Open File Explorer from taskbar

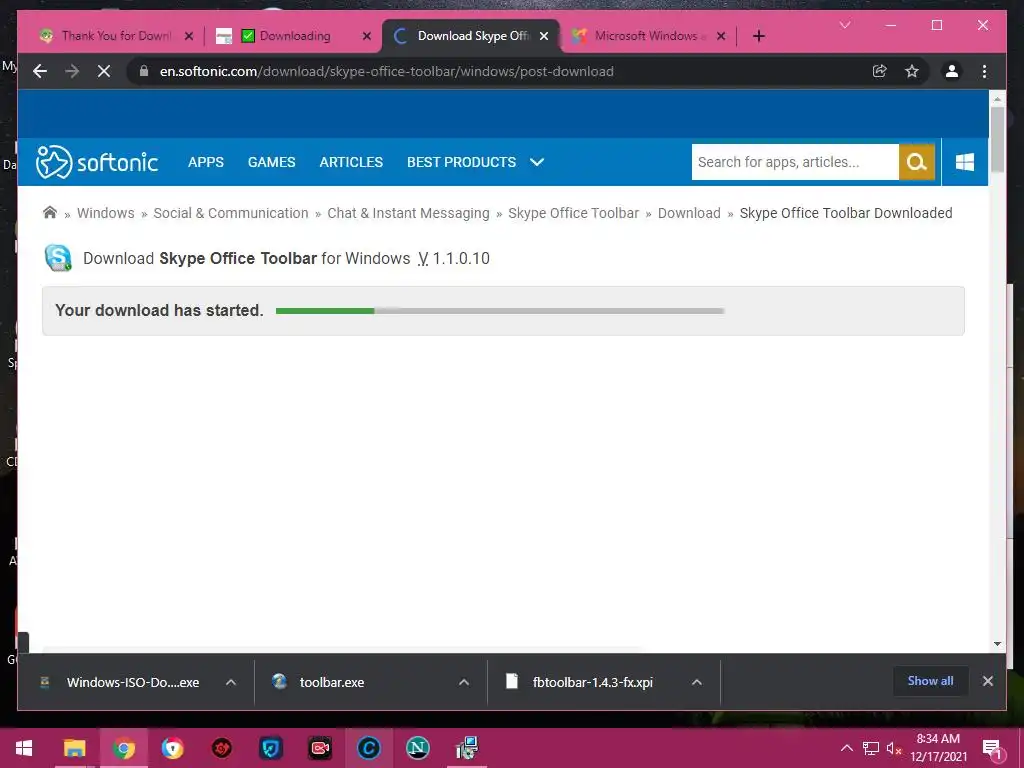(x=74, y=748)
